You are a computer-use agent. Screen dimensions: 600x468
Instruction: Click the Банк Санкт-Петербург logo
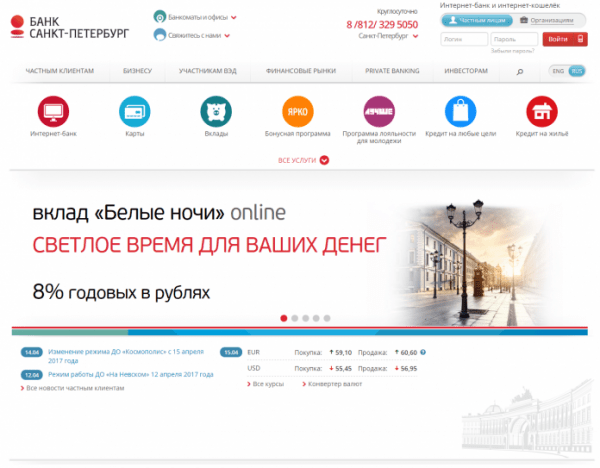pyautogui.click(x=70, y=27)
